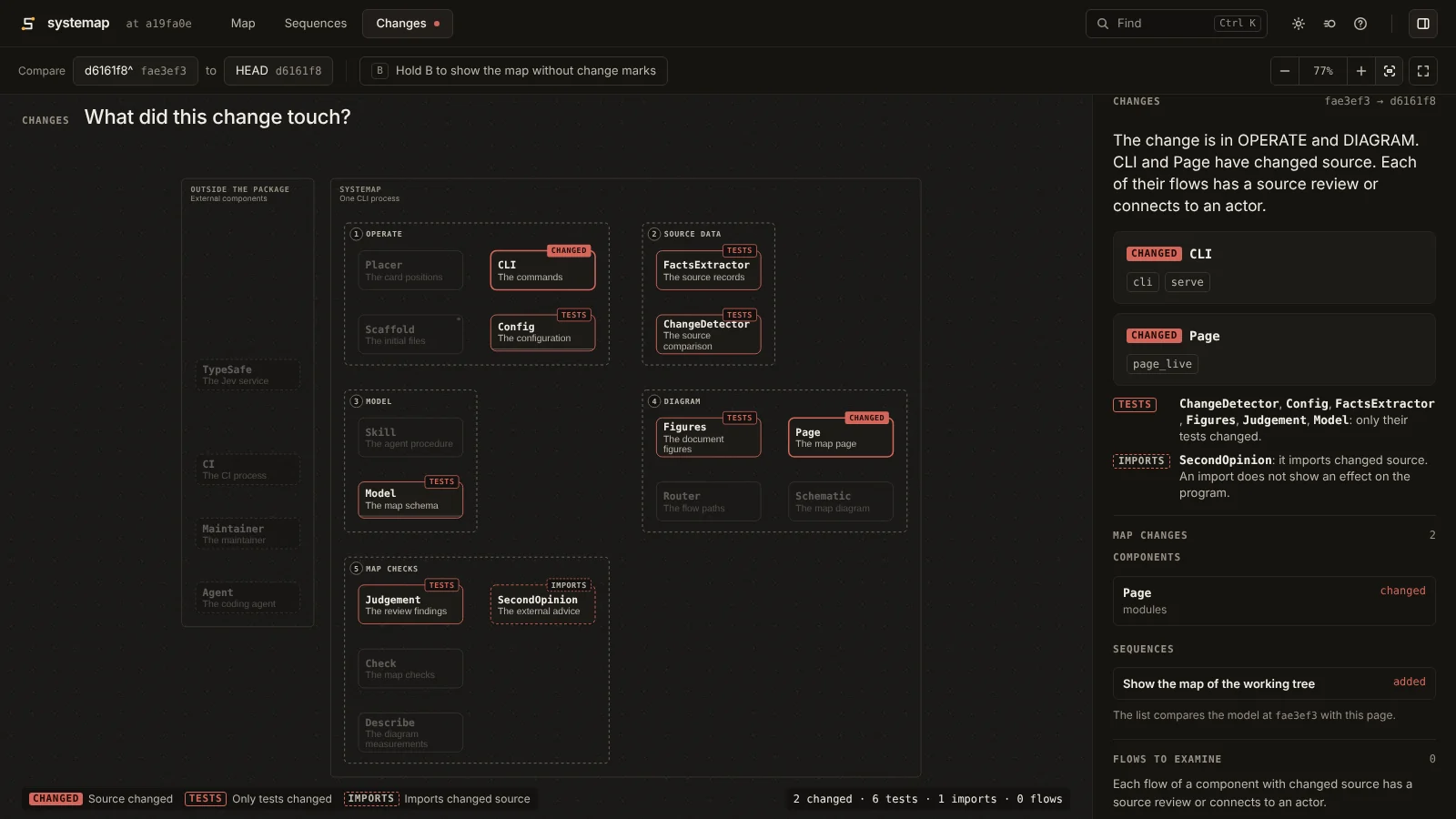
Task: Click the B hold-to-hide change marks hint
Action: 513,71
